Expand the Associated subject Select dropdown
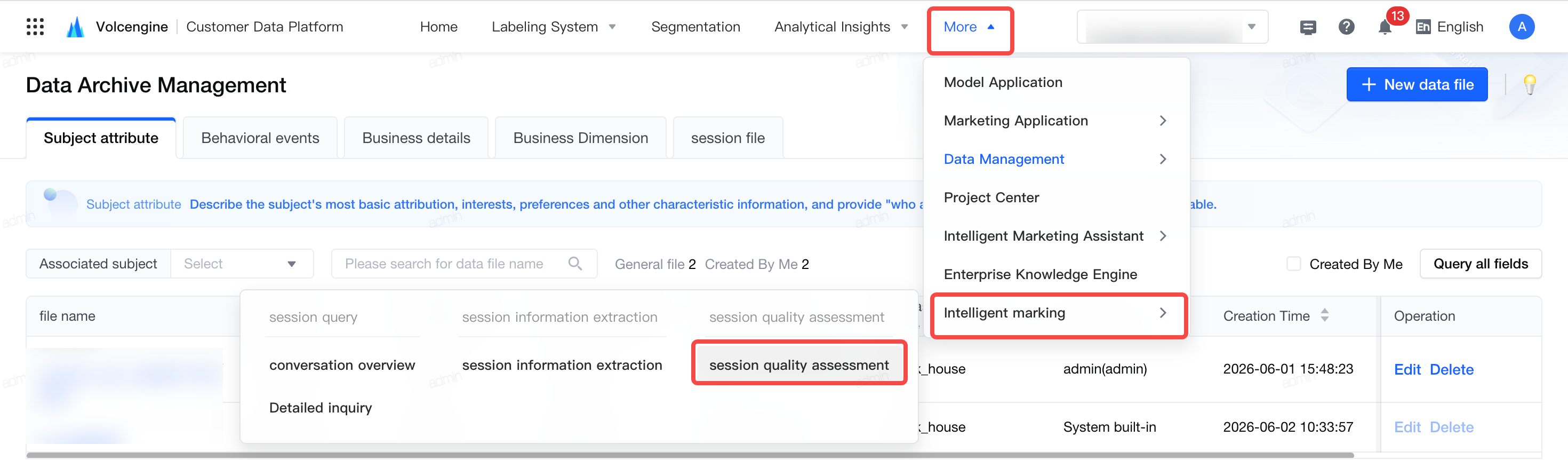Image resolution: width=1568 pixels, height=460 pixels. click(242, 264)
